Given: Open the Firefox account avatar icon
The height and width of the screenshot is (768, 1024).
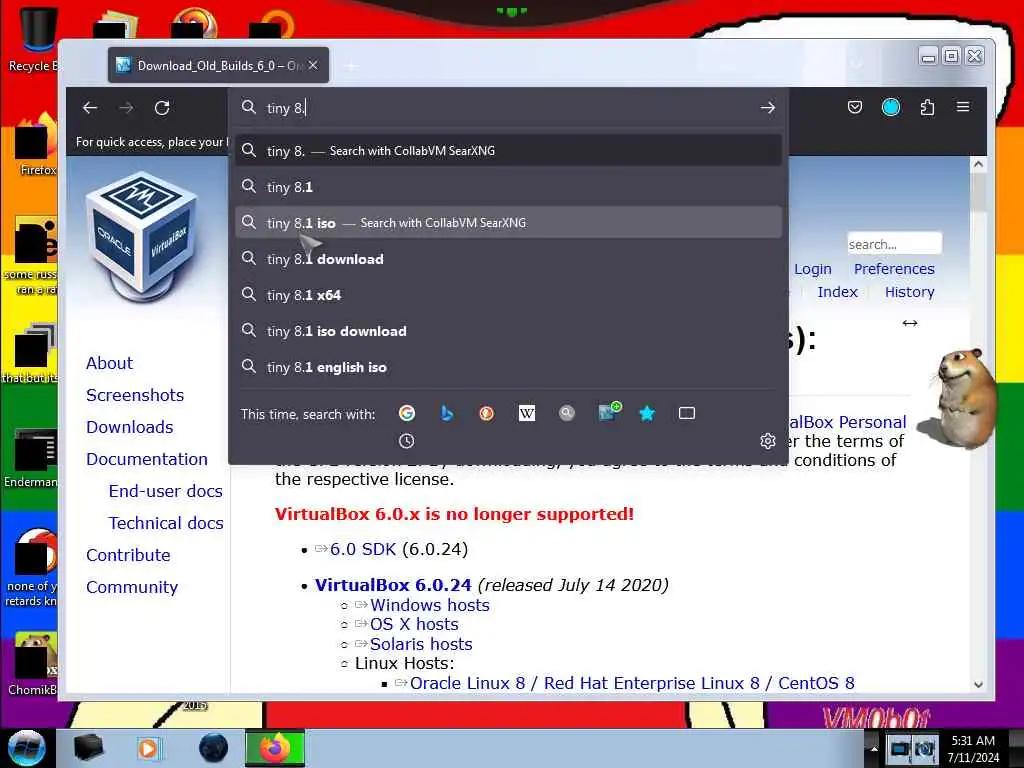Looking at the screenshot, I should (x=891, y=107).
